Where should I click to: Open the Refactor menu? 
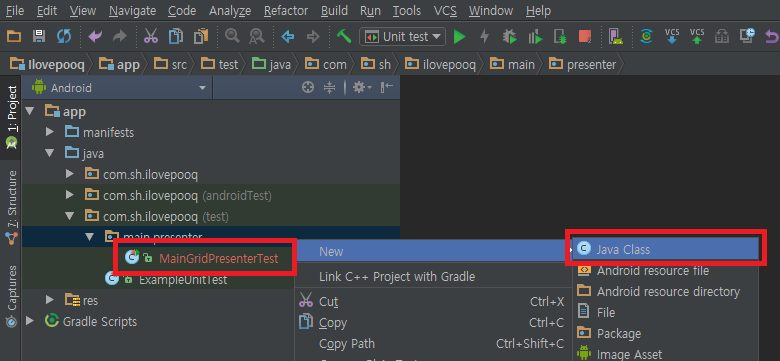tap(286, 10)
